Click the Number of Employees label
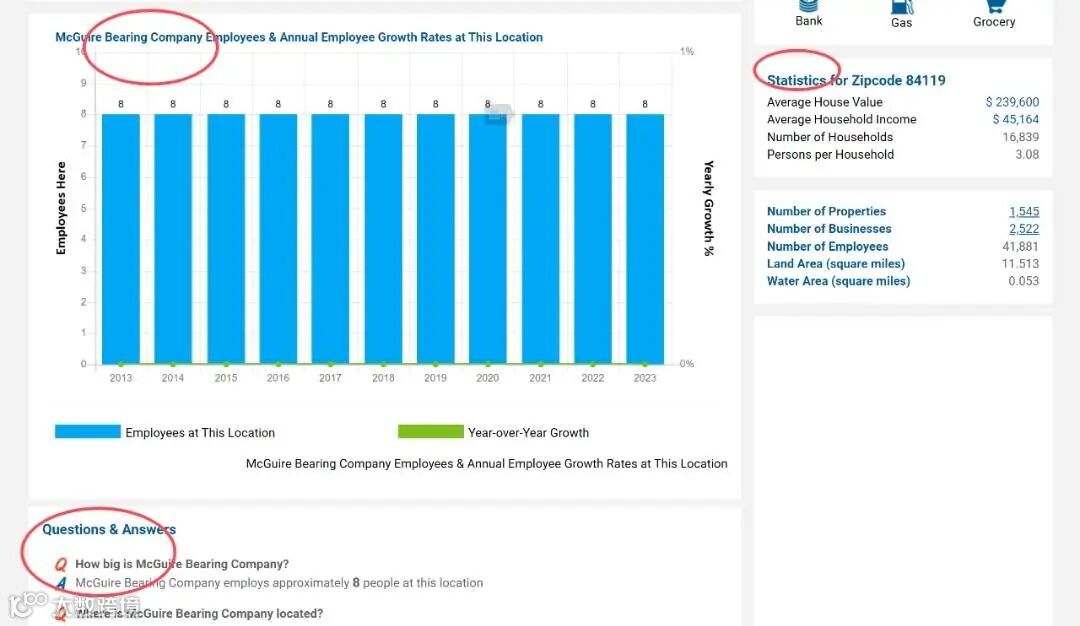This screenshot has width=1080, height=626. 827,247
